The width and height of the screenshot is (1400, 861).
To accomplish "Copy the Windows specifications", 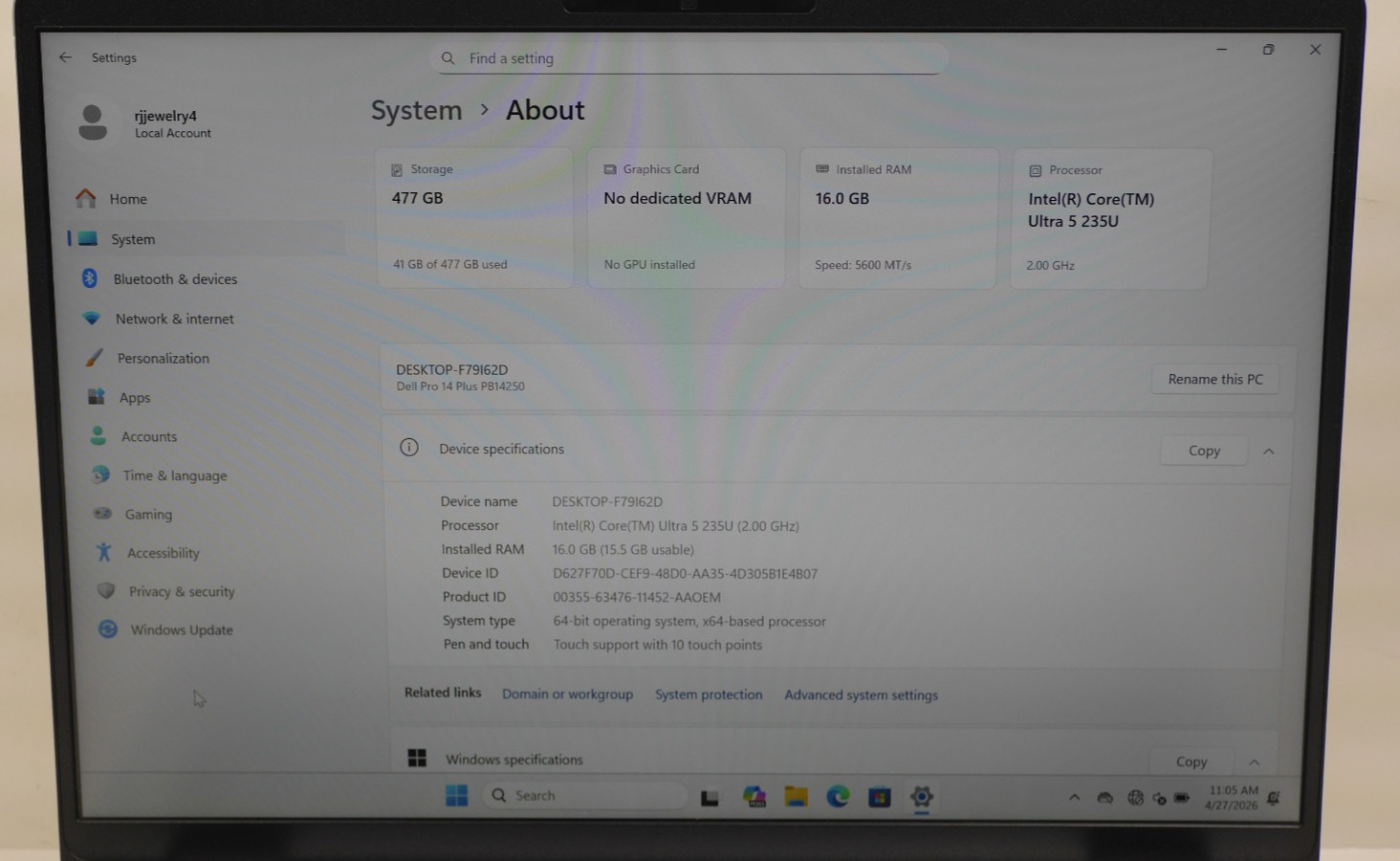I will [x=1192, y=762].
